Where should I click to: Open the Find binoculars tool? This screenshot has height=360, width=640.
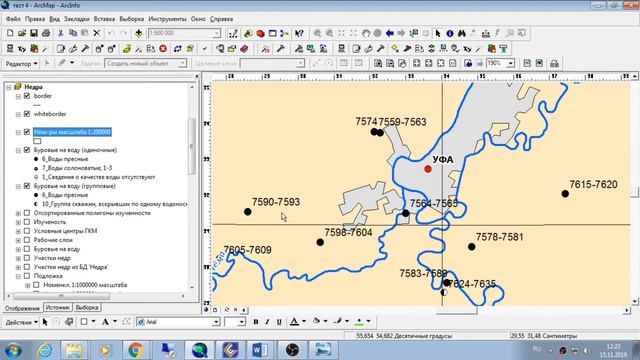[x=462, y=33]
